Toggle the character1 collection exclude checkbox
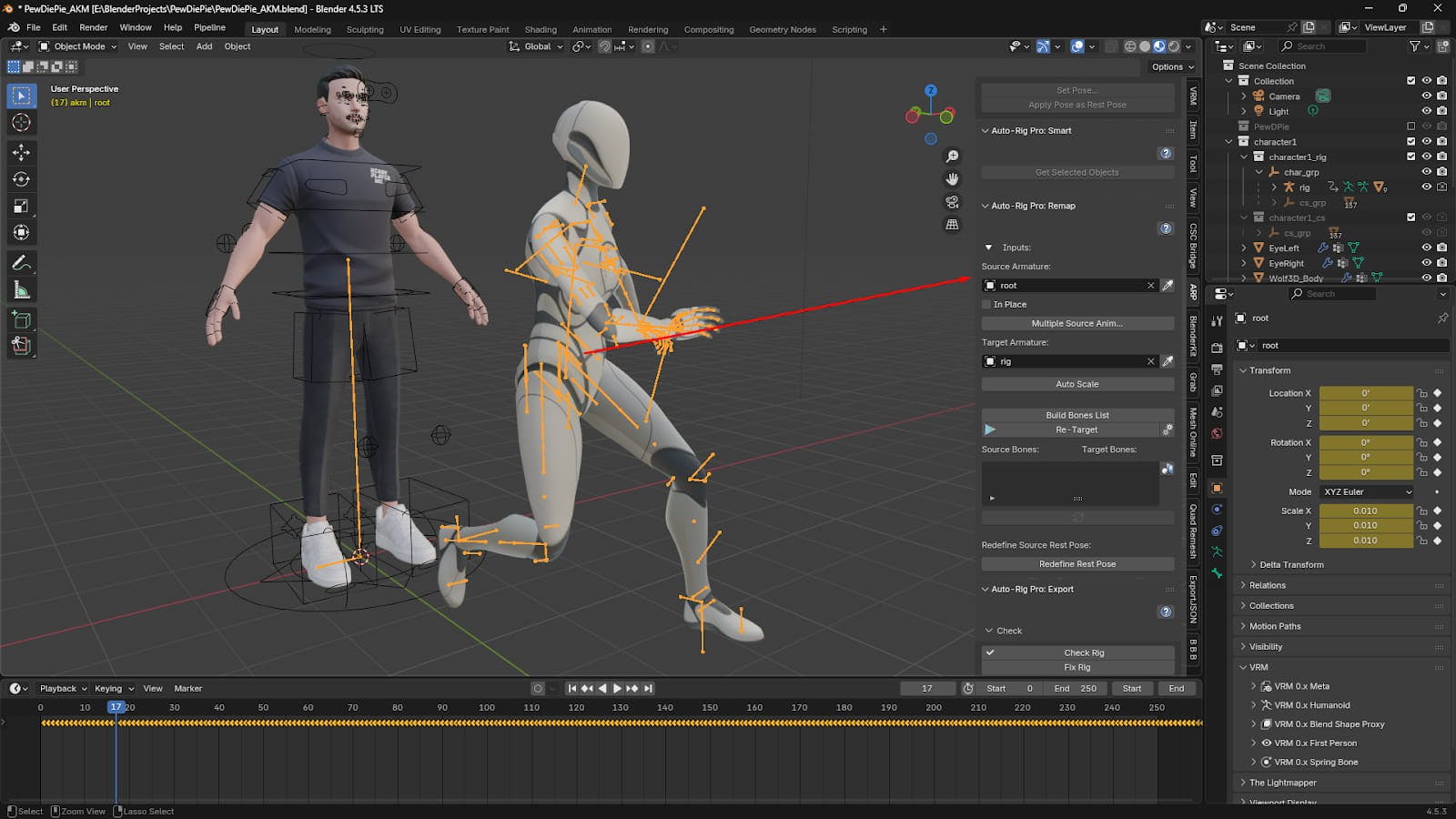Image resolution: width=1456 pixels, height=819 pixels. 1410,142
